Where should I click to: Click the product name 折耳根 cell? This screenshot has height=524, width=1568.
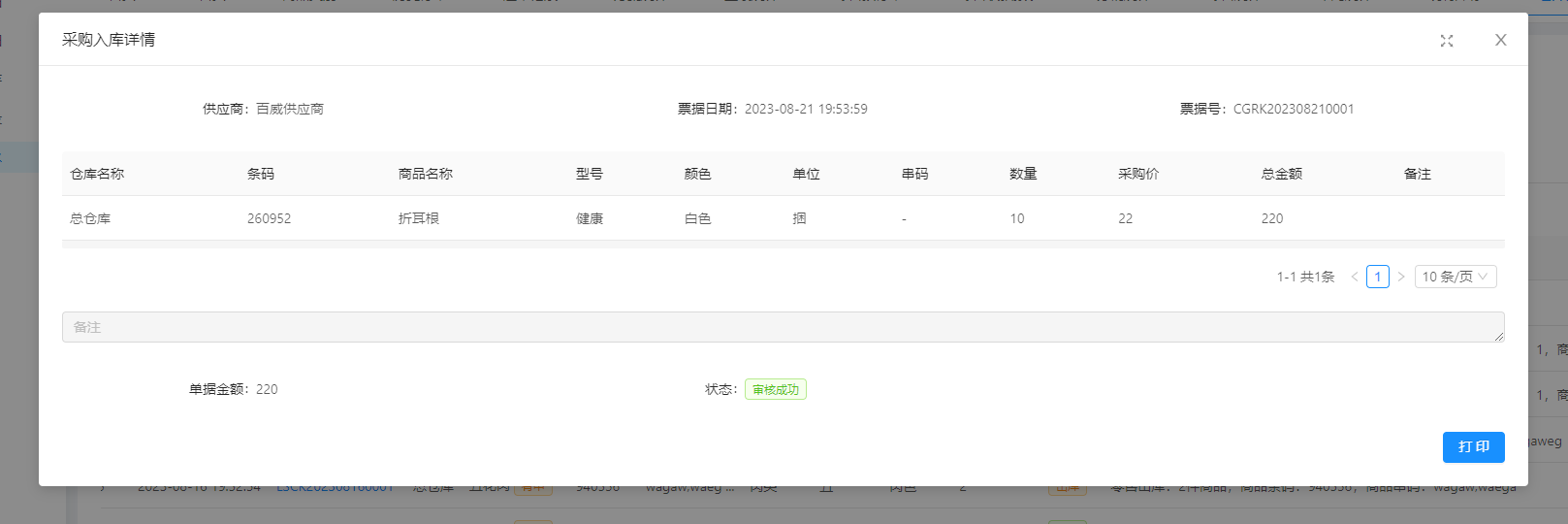(x=419, y=218)
